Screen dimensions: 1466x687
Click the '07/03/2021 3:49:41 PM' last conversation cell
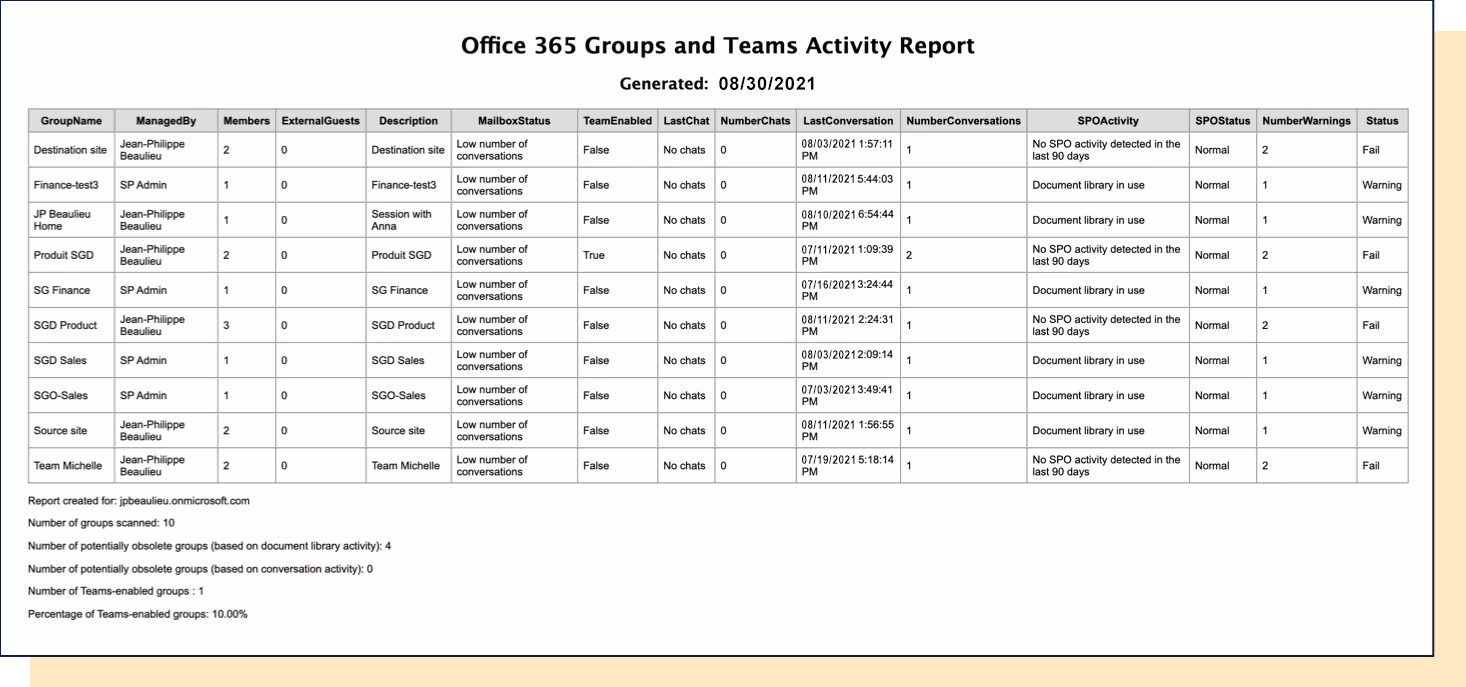click(848, 395)
